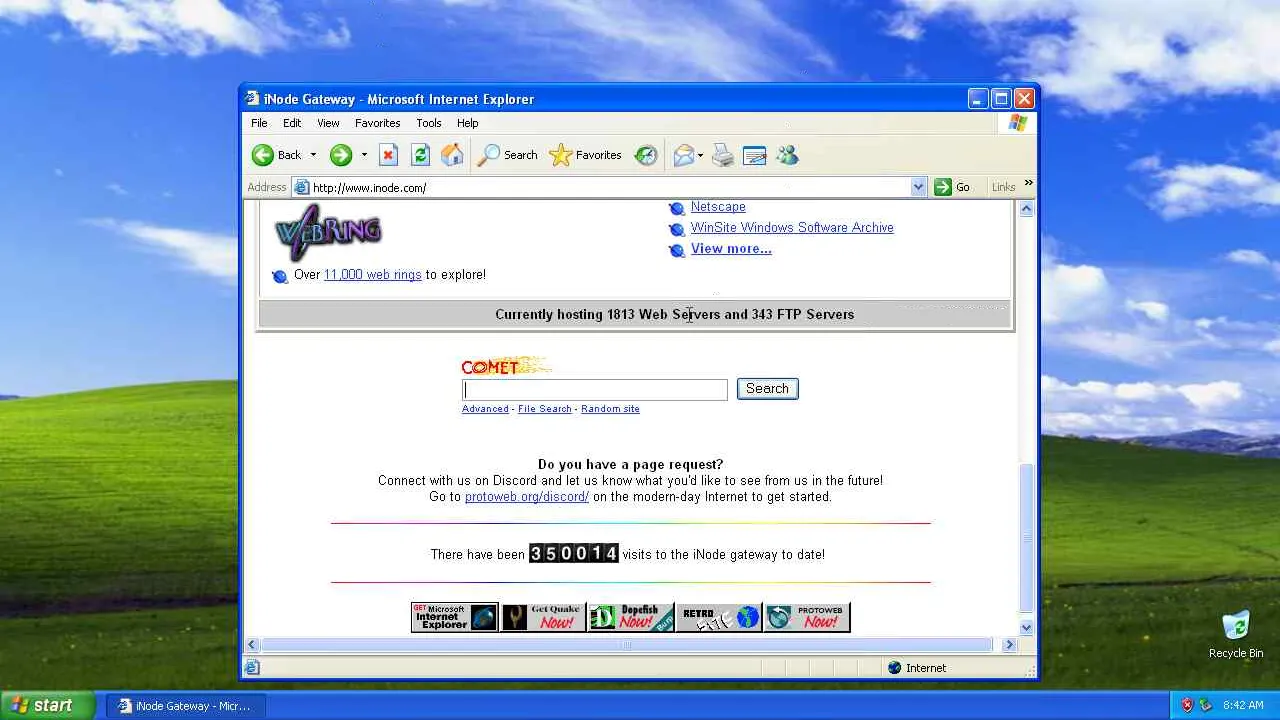Screen dimensions: 1280x720
Task: Click the Get Microsoft Internet Explorer banner
Action: [454, 617]
